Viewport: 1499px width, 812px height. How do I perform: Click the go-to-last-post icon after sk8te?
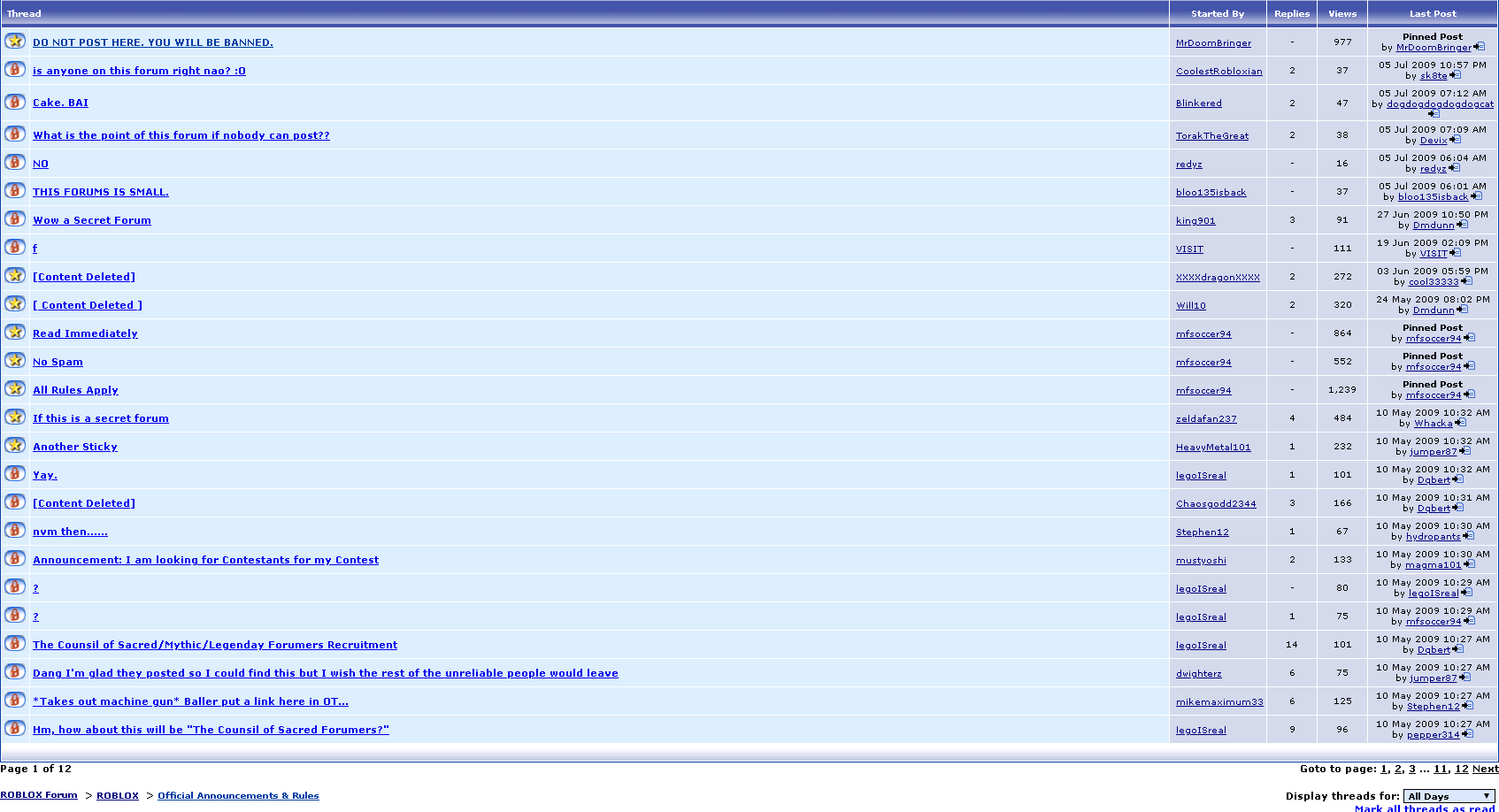tap(1456, 75)
